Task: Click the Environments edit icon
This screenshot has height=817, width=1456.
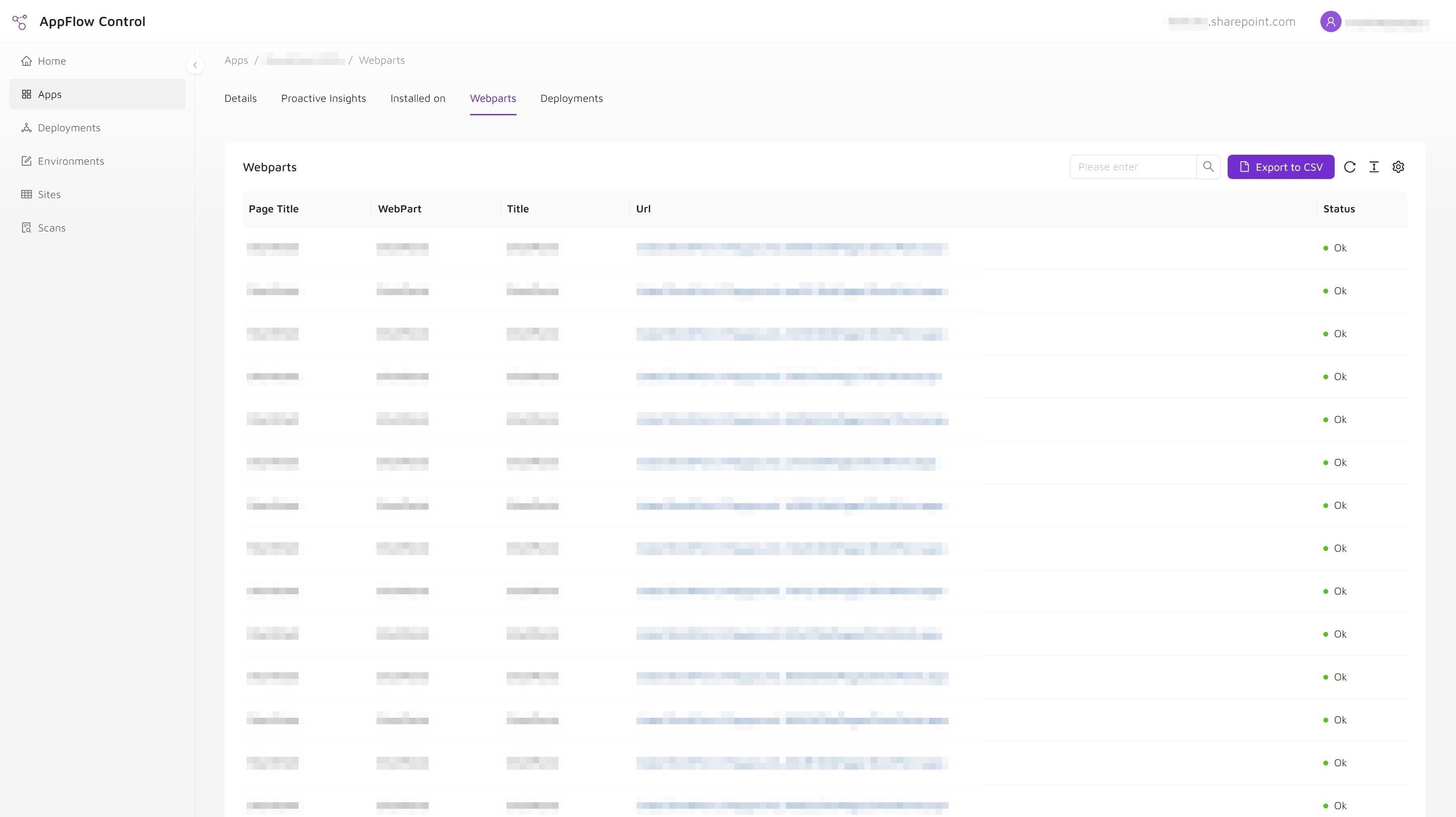Action: [x=26, y=161]
